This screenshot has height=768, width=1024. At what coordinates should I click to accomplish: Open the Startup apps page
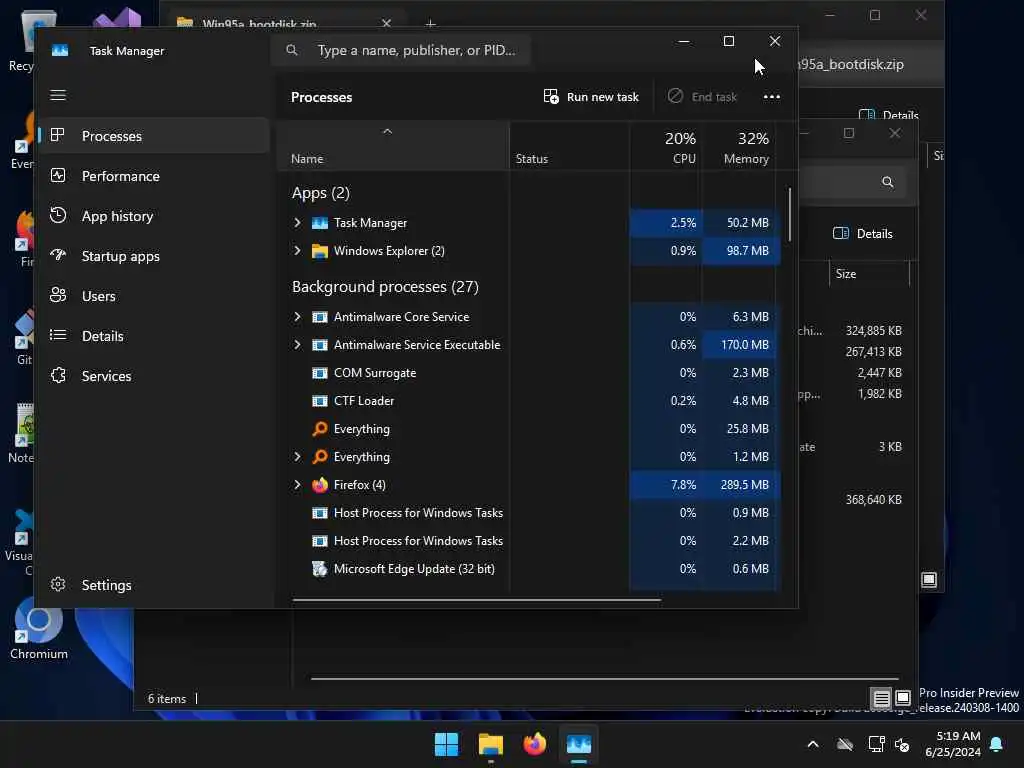click(x=155, y=256)
